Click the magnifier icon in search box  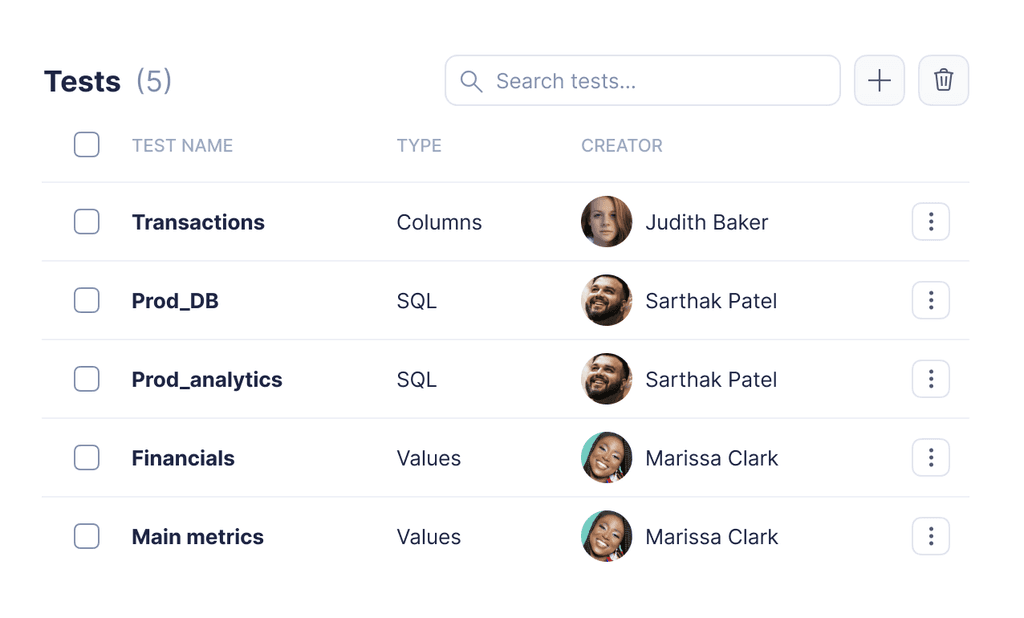click(x=471, y=82)
